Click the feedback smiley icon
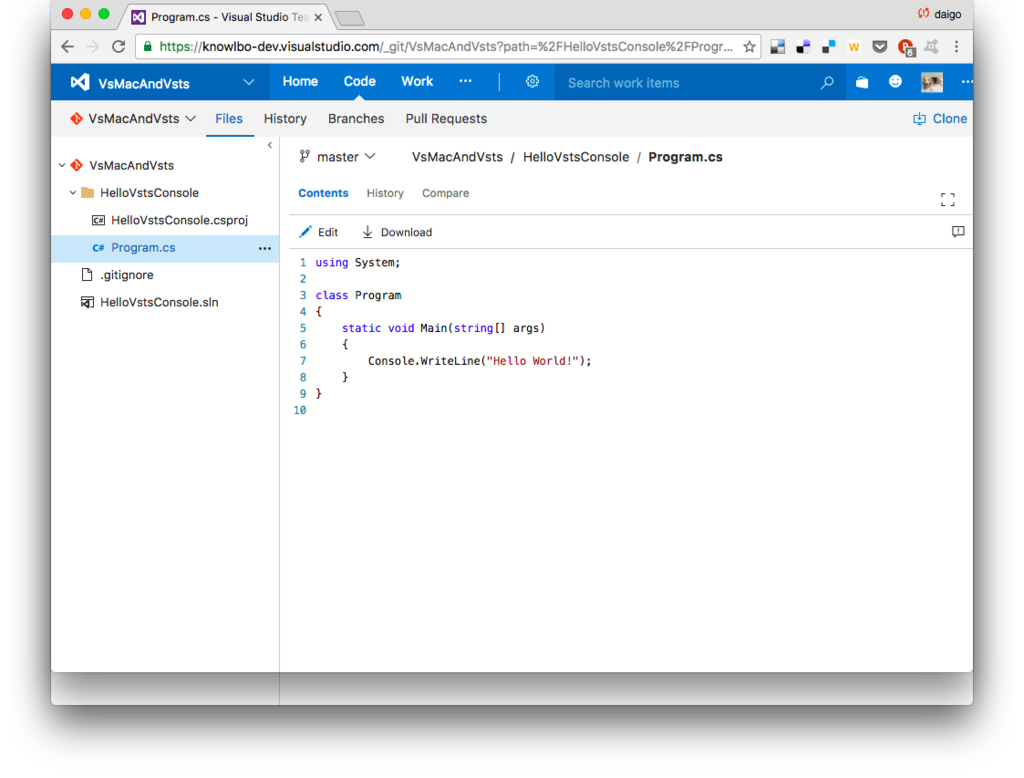This screenshot has width=1024, height=778. pos(895,82)
